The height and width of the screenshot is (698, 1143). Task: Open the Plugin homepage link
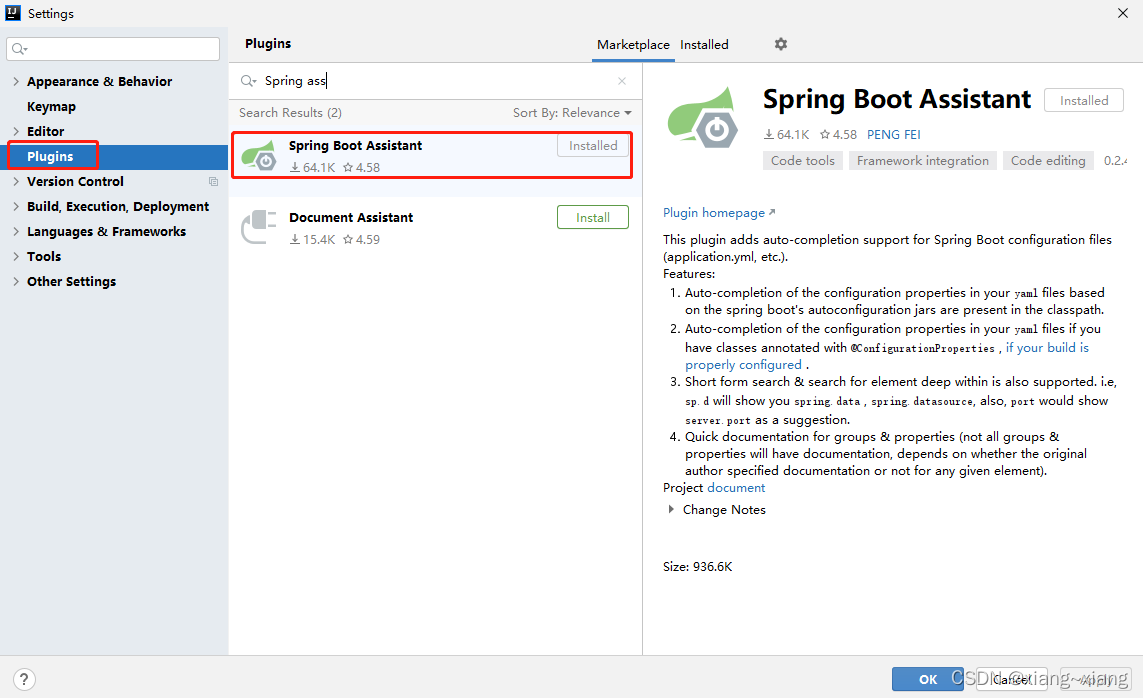point(719,213)
